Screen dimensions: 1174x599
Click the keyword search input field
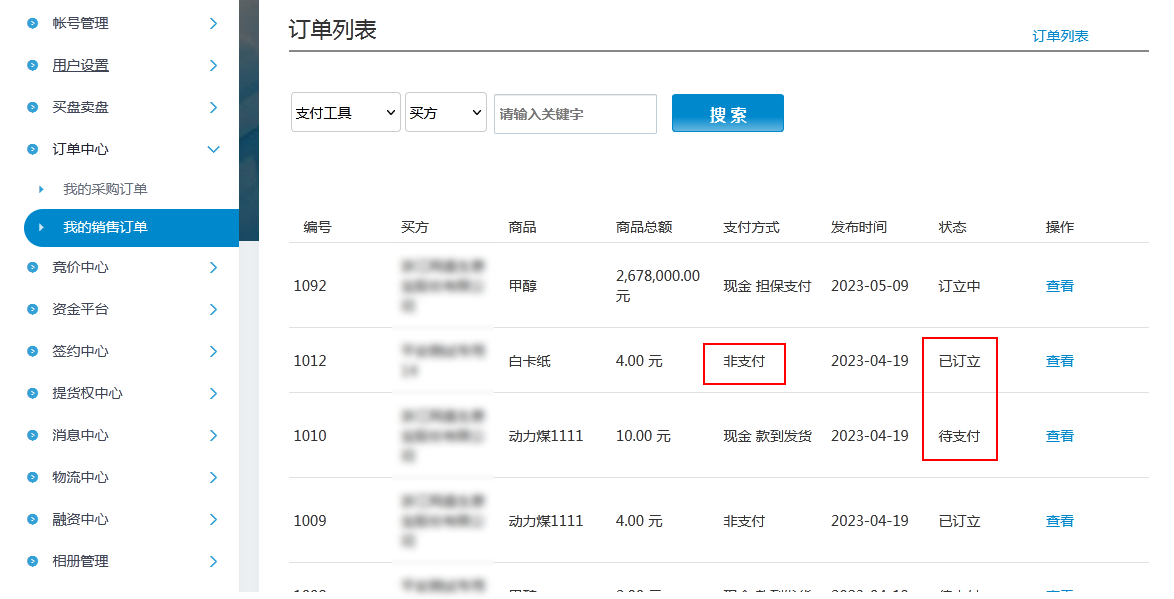575,114
